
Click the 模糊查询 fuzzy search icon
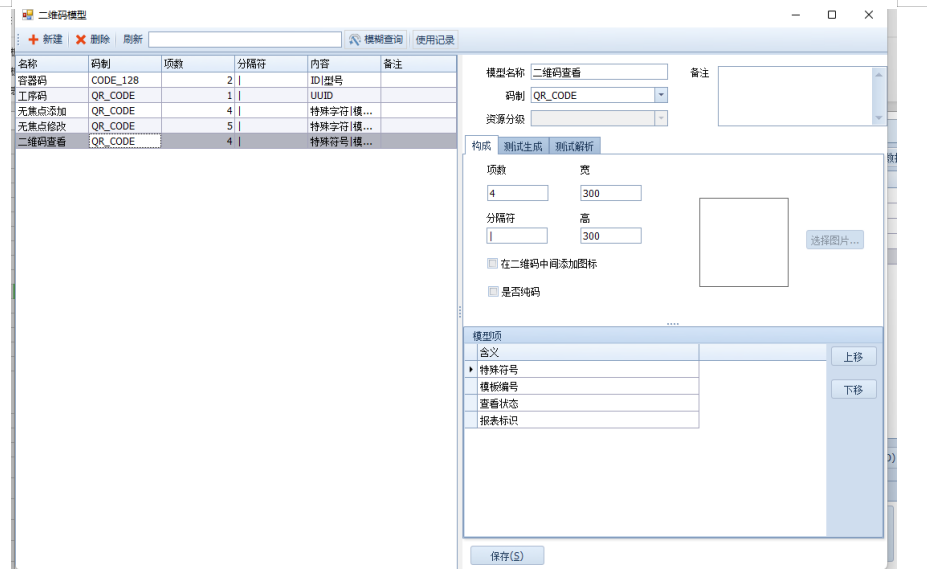coord(354,39)
